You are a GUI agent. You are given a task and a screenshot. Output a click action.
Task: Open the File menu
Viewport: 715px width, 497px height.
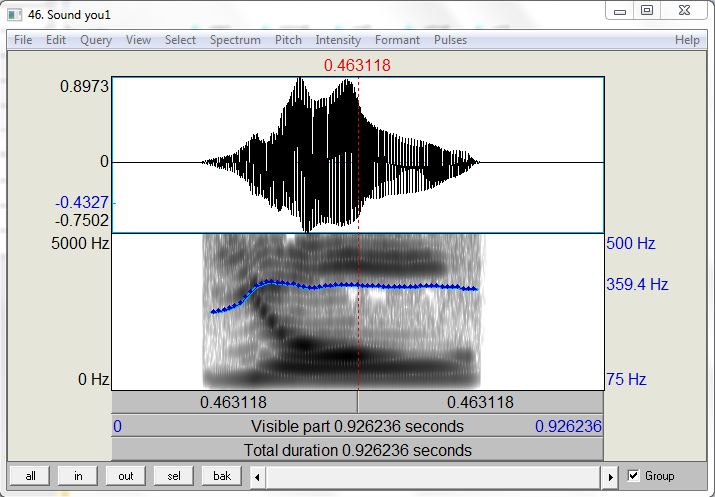pyautogui.click(x=23, y=40)
